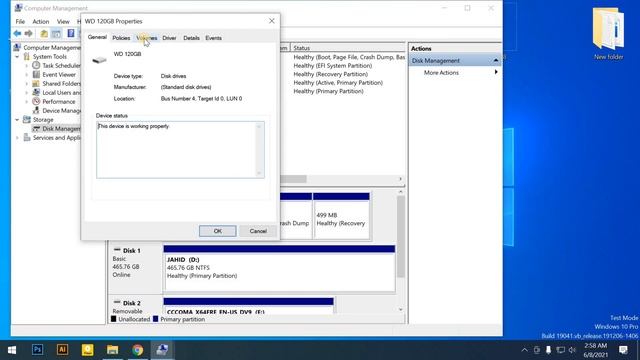Open Google Chrome from the taskbar
The image size is (640, 360).
pos(138,350)
